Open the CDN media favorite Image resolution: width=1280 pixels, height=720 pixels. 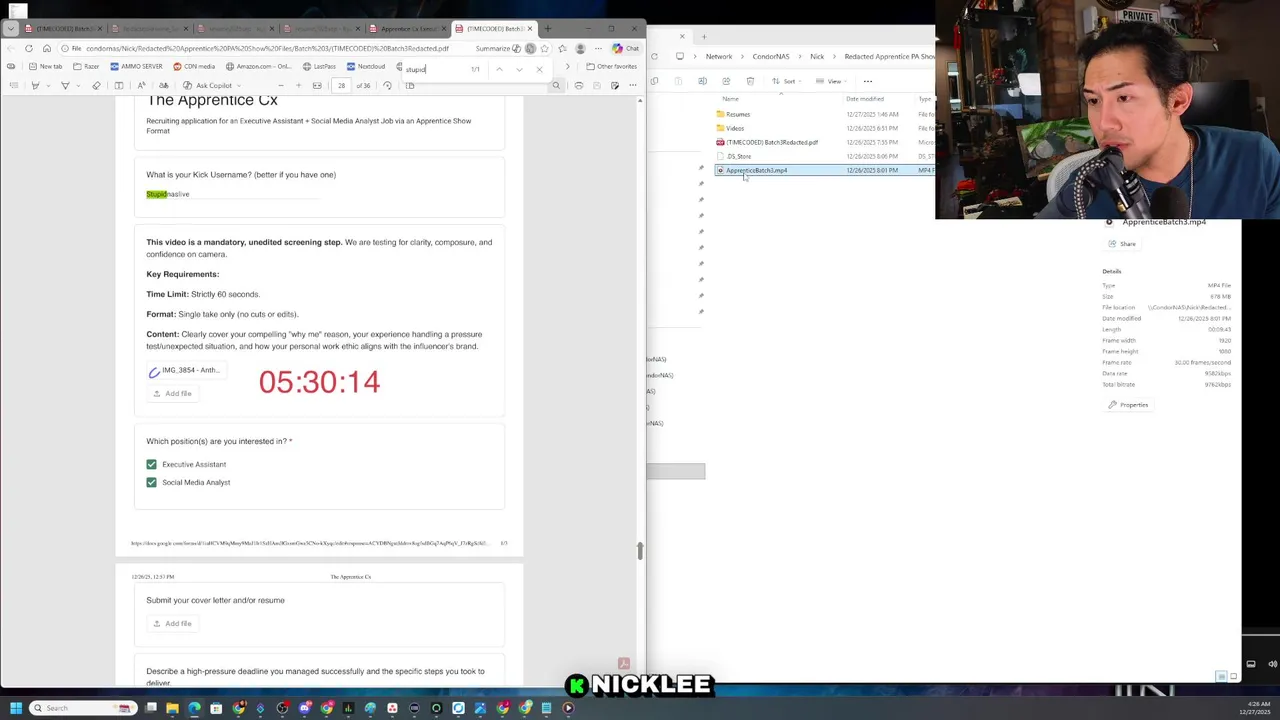194,66
